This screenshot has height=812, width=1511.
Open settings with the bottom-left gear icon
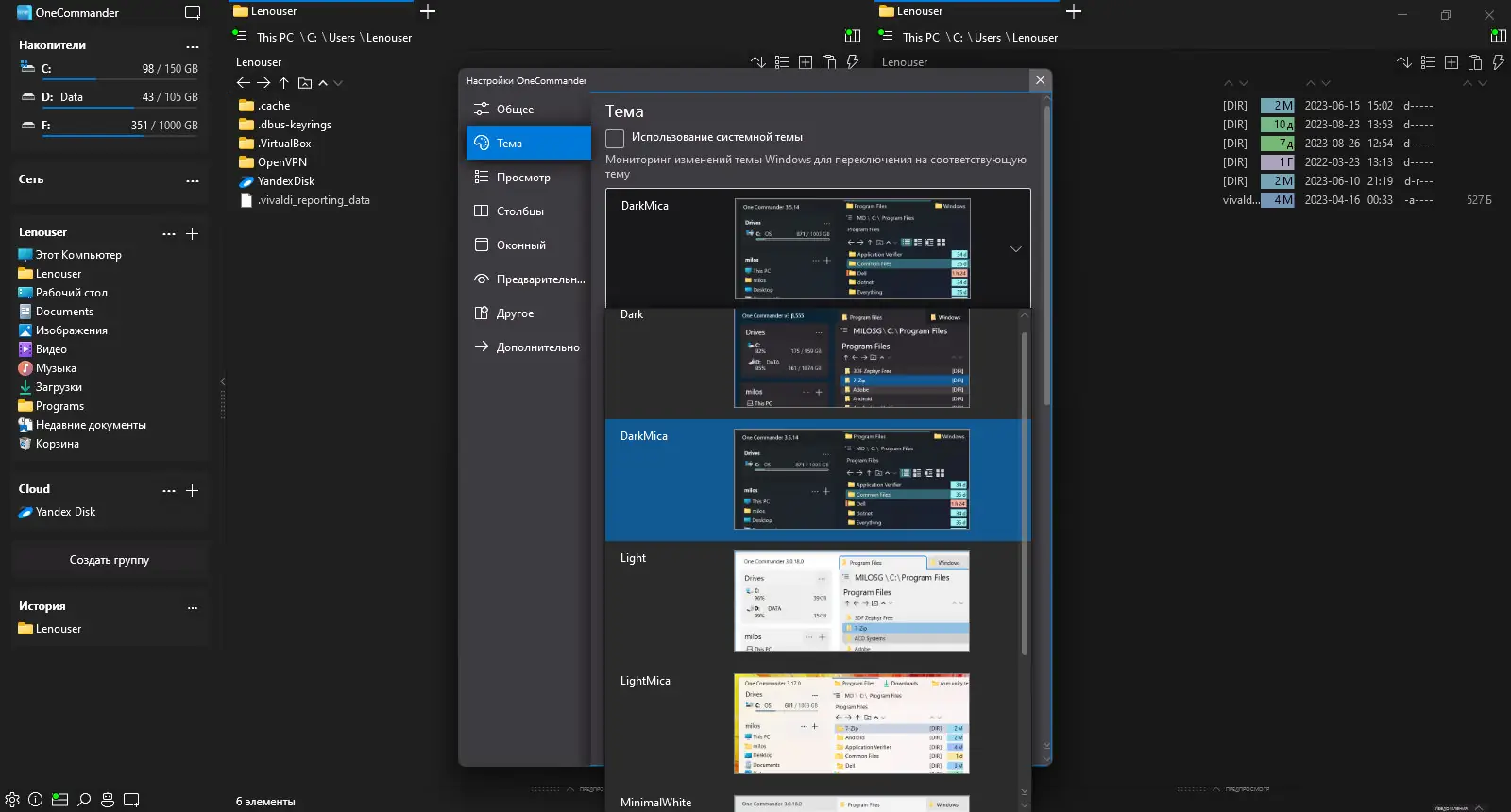(x=12, y=800)
